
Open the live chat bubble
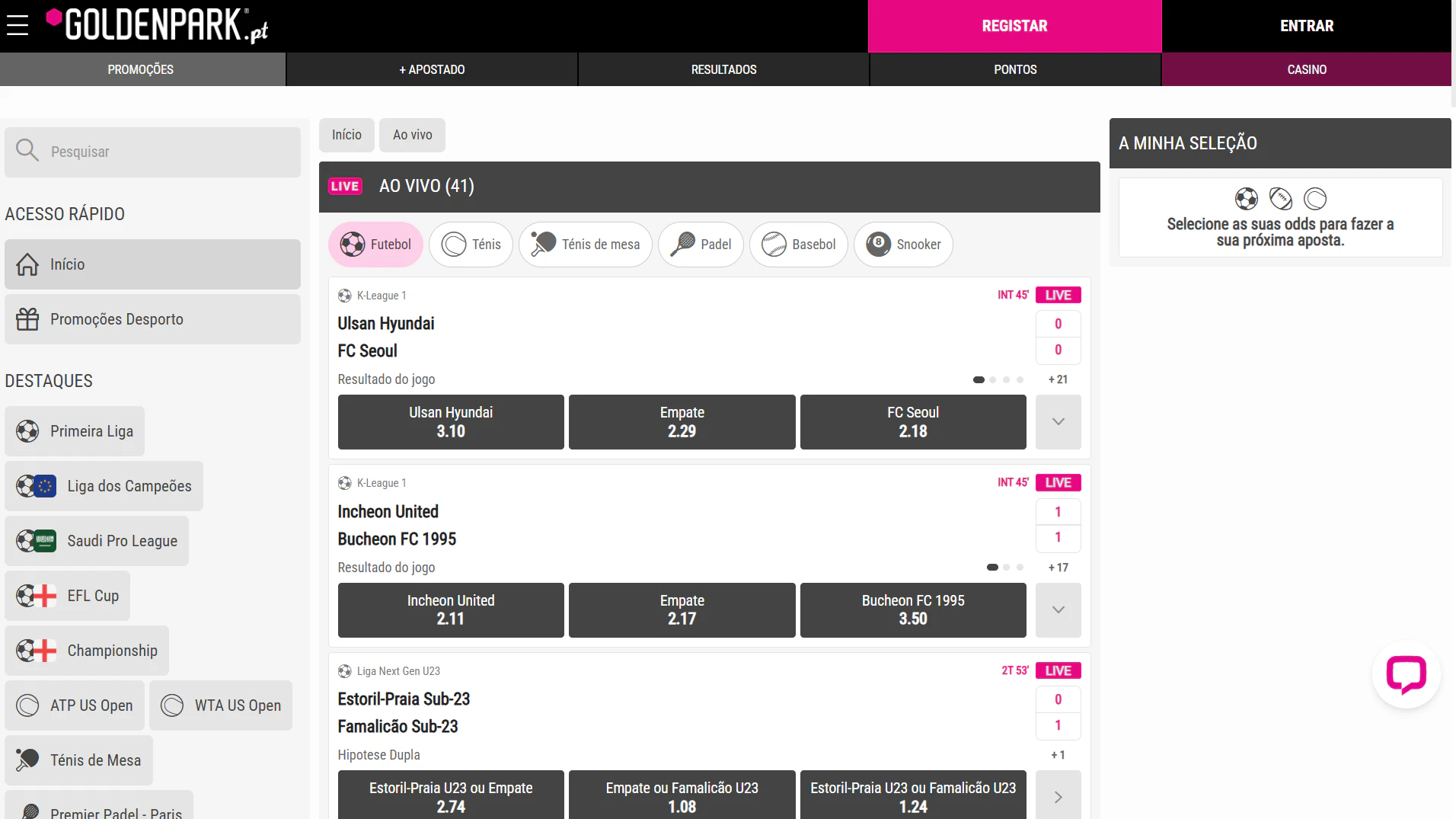coord(1406,674)
